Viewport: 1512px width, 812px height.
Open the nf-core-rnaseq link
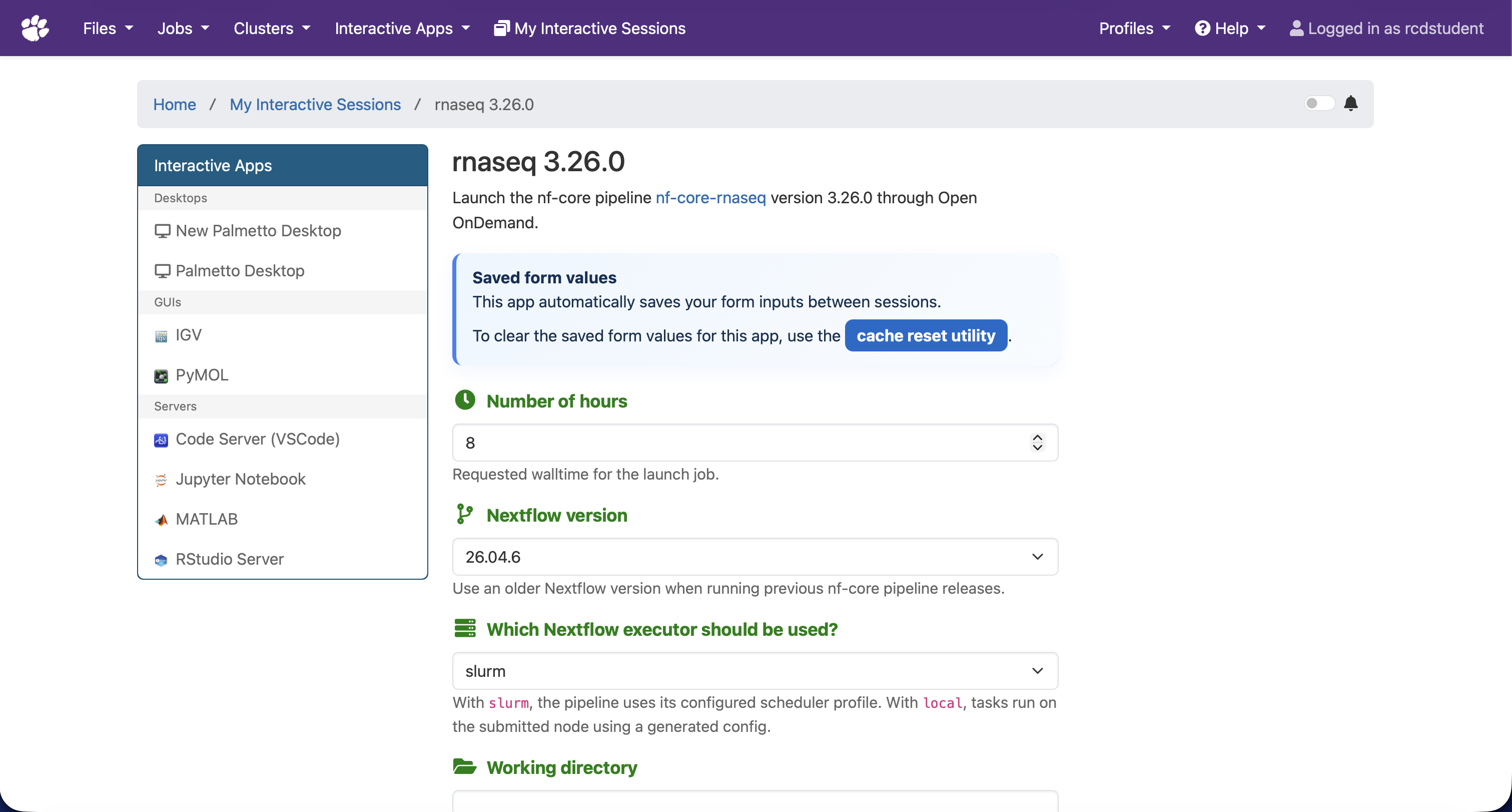(x=710, y=198)
